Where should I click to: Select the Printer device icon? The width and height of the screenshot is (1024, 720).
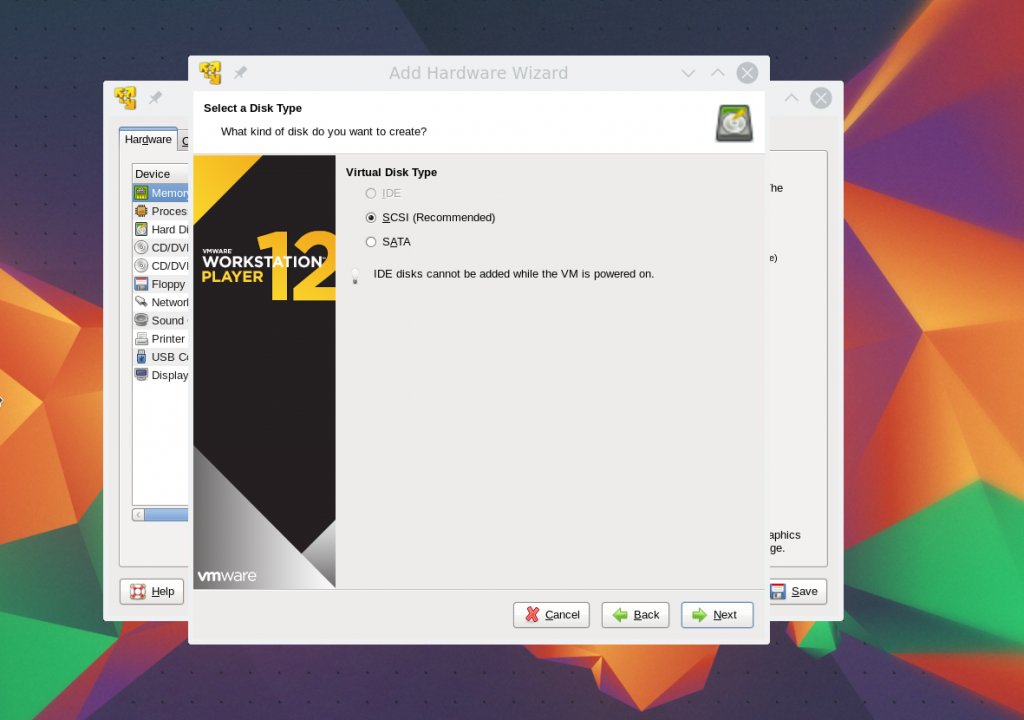tap(141, 339)
